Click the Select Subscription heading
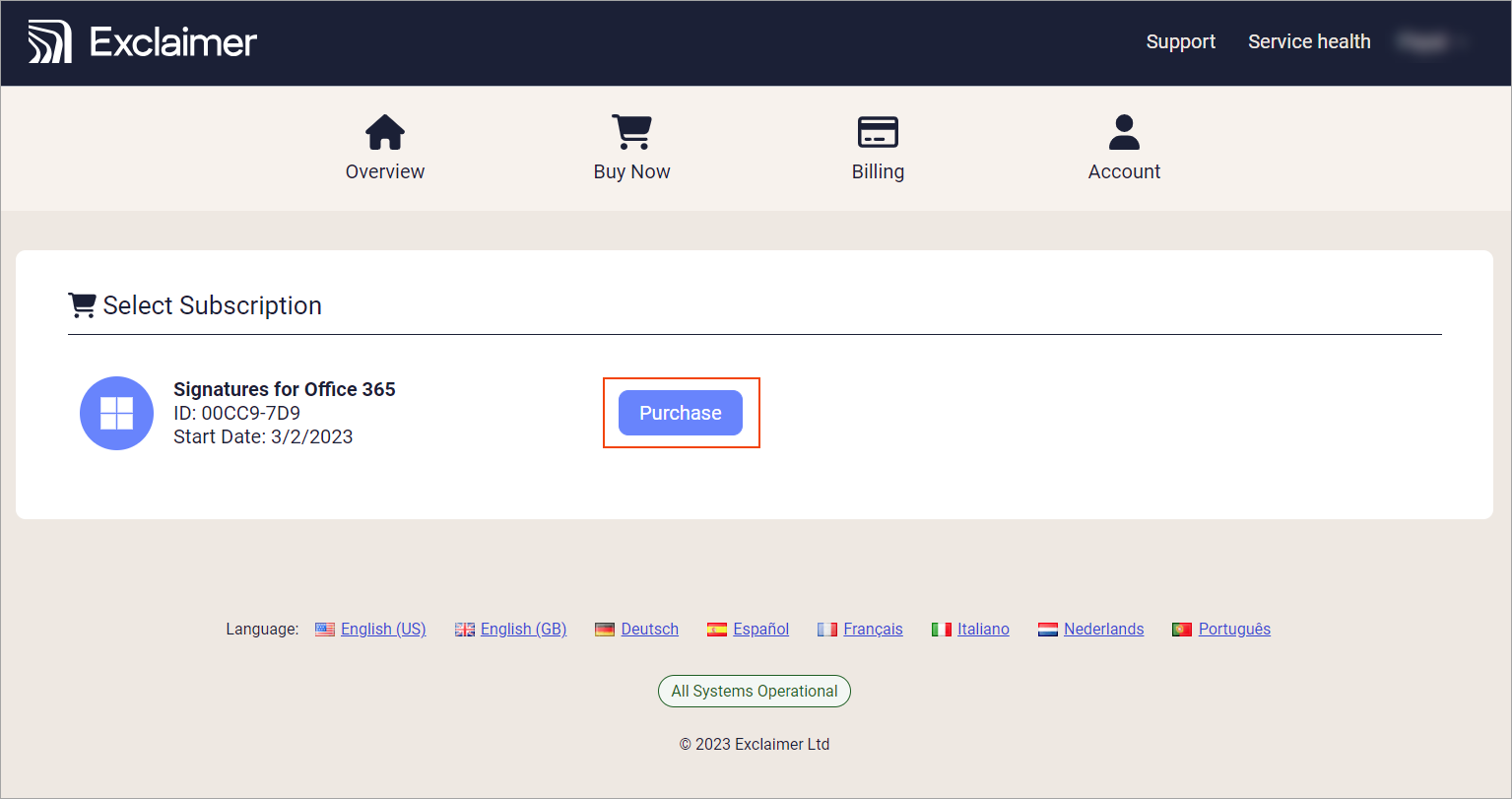The image size is (1512, 799). click(212, 305)
